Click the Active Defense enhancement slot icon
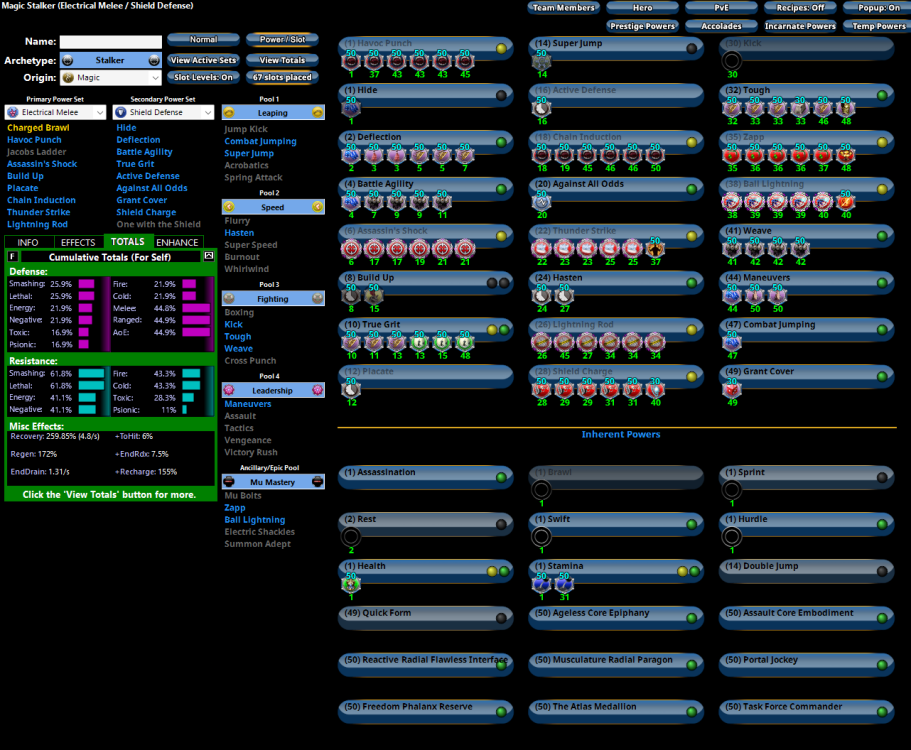The width and height of the screenshot is (911, 750). coord(541,109)
